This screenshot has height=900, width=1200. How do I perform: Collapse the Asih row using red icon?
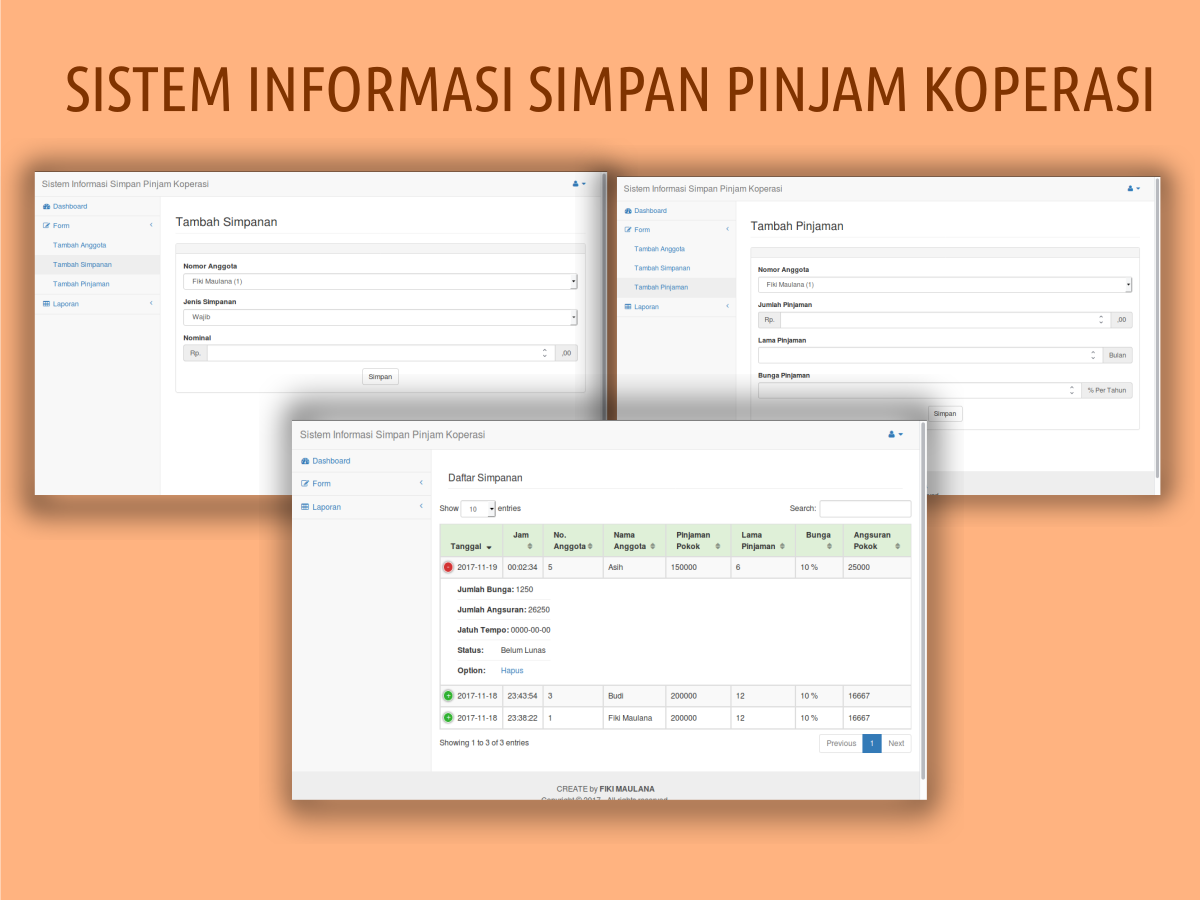[448, 567]
